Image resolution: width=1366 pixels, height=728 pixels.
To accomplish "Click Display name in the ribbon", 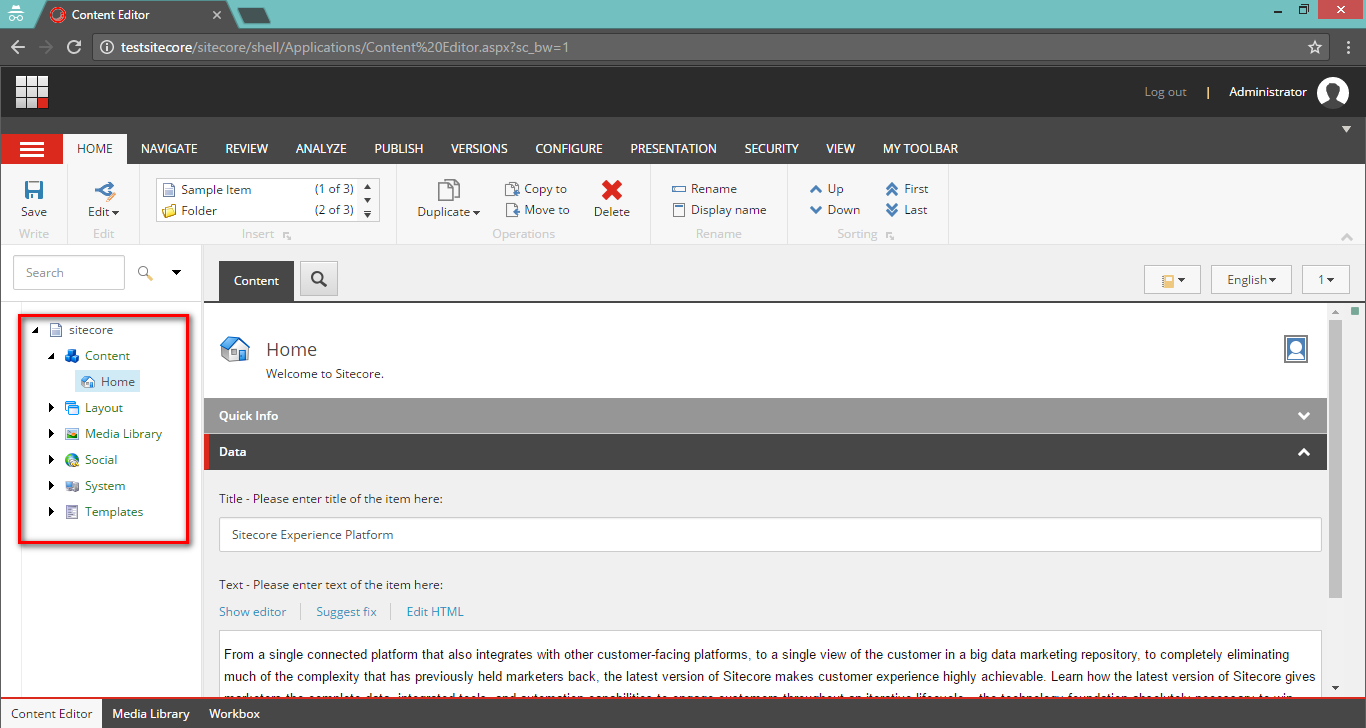I will (x=719, y=210).
